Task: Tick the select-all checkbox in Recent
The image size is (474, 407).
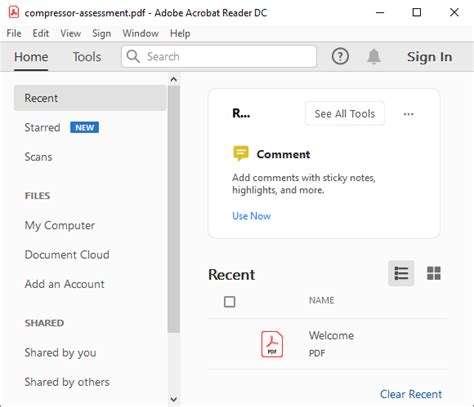Action: 230,302
